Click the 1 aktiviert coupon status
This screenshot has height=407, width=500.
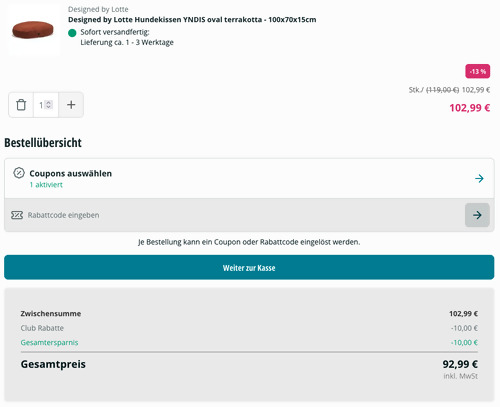(x=46, y=185)
